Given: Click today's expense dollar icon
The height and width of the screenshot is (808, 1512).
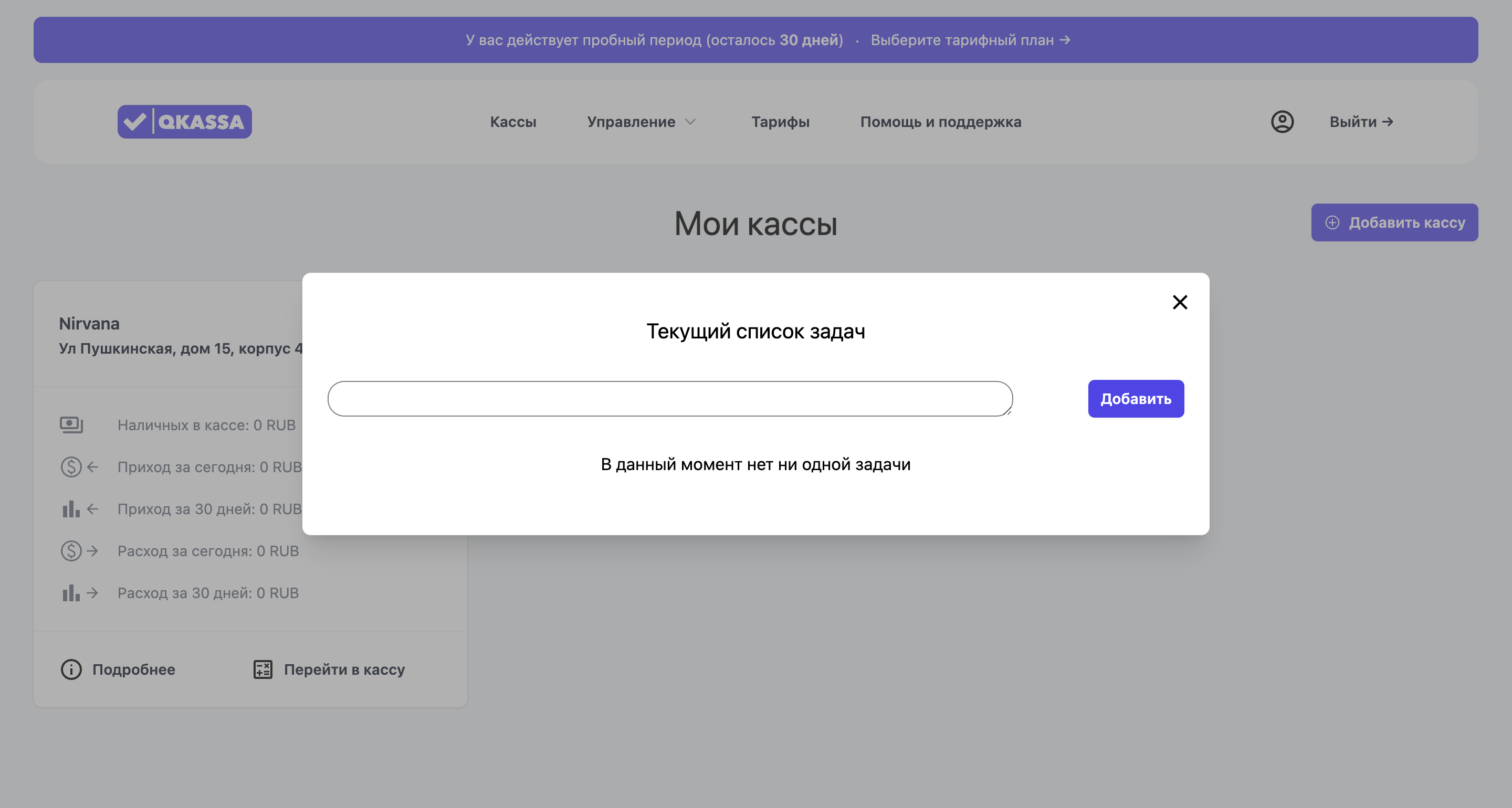Looking at the screenshot, I should pos(71,551).
